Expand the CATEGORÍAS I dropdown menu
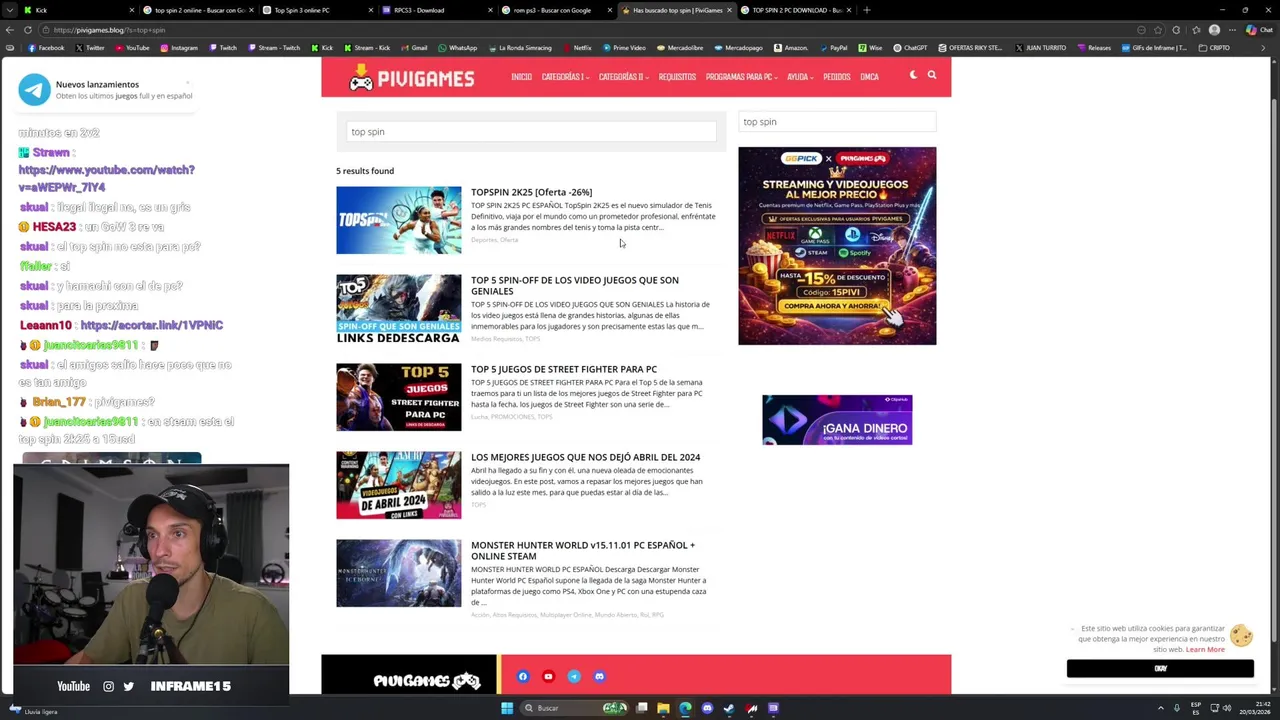The width and height of the screenshot is (1280, 720). 565,77
